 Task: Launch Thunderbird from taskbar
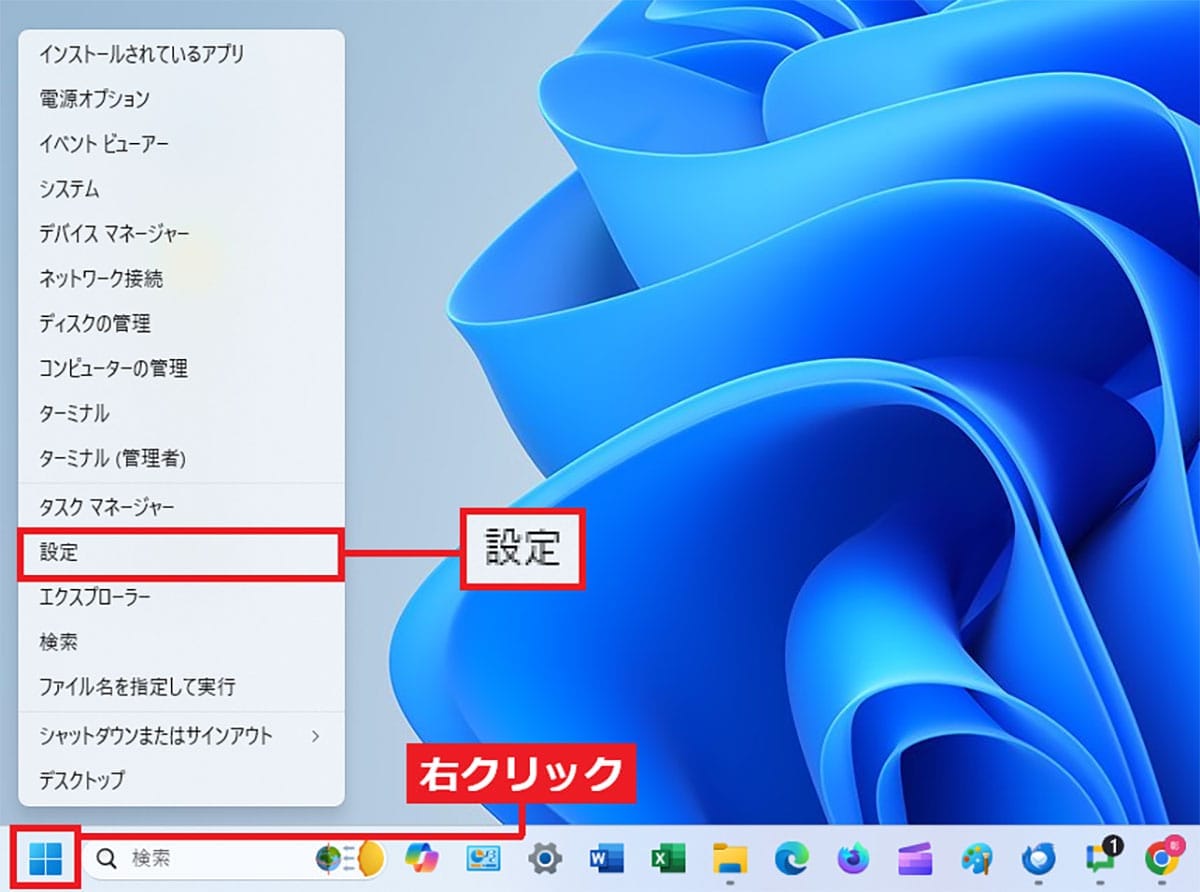pos(1037,858)
